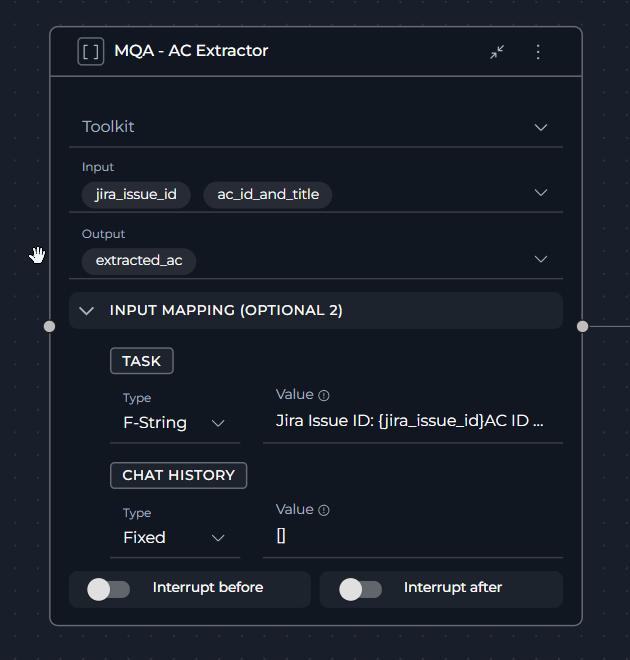Expand the Toolkit dropdown
Image resolution: width=630 pixels, height=660 pixels.
click(541, 127)
